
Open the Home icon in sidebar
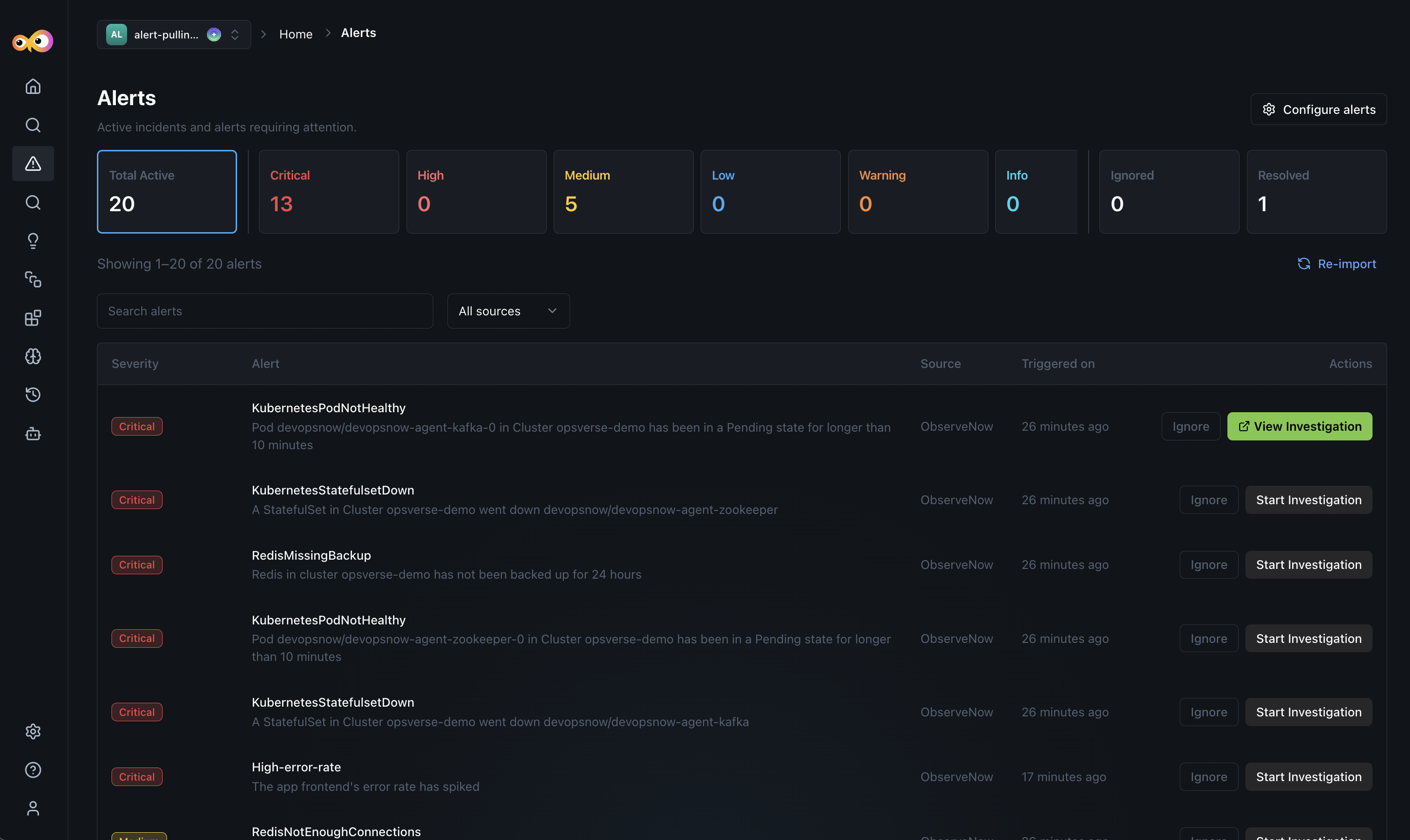tap(33, 86)
